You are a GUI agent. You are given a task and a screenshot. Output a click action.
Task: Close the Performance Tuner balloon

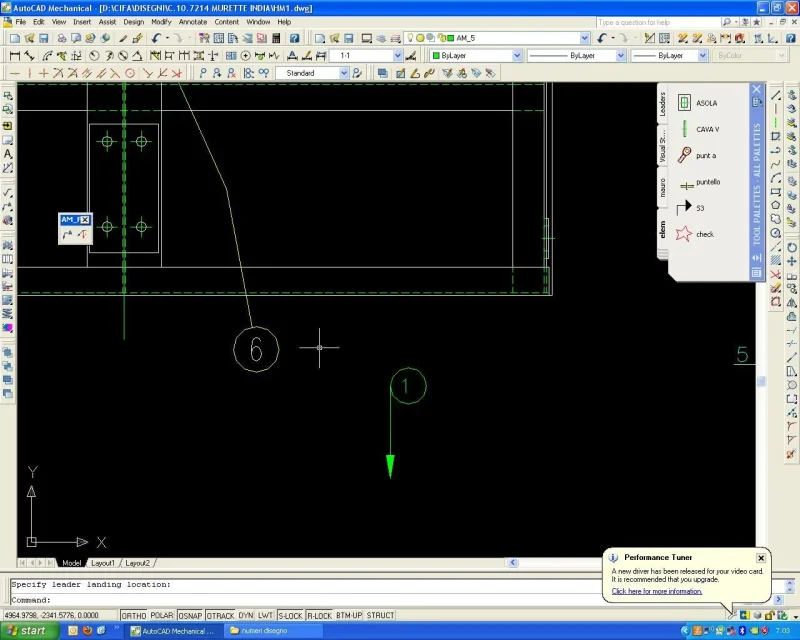[761, 558]
